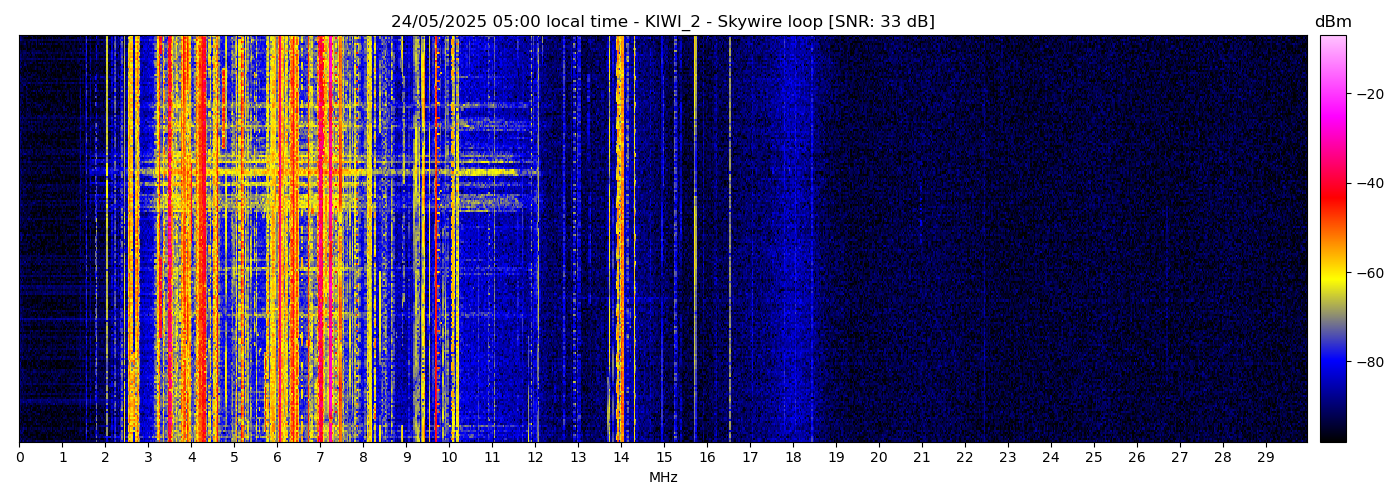The image size is (1400, 500).
Task: Click the -60 tick label on the colorbar
Action: [x=1369, y=272]
